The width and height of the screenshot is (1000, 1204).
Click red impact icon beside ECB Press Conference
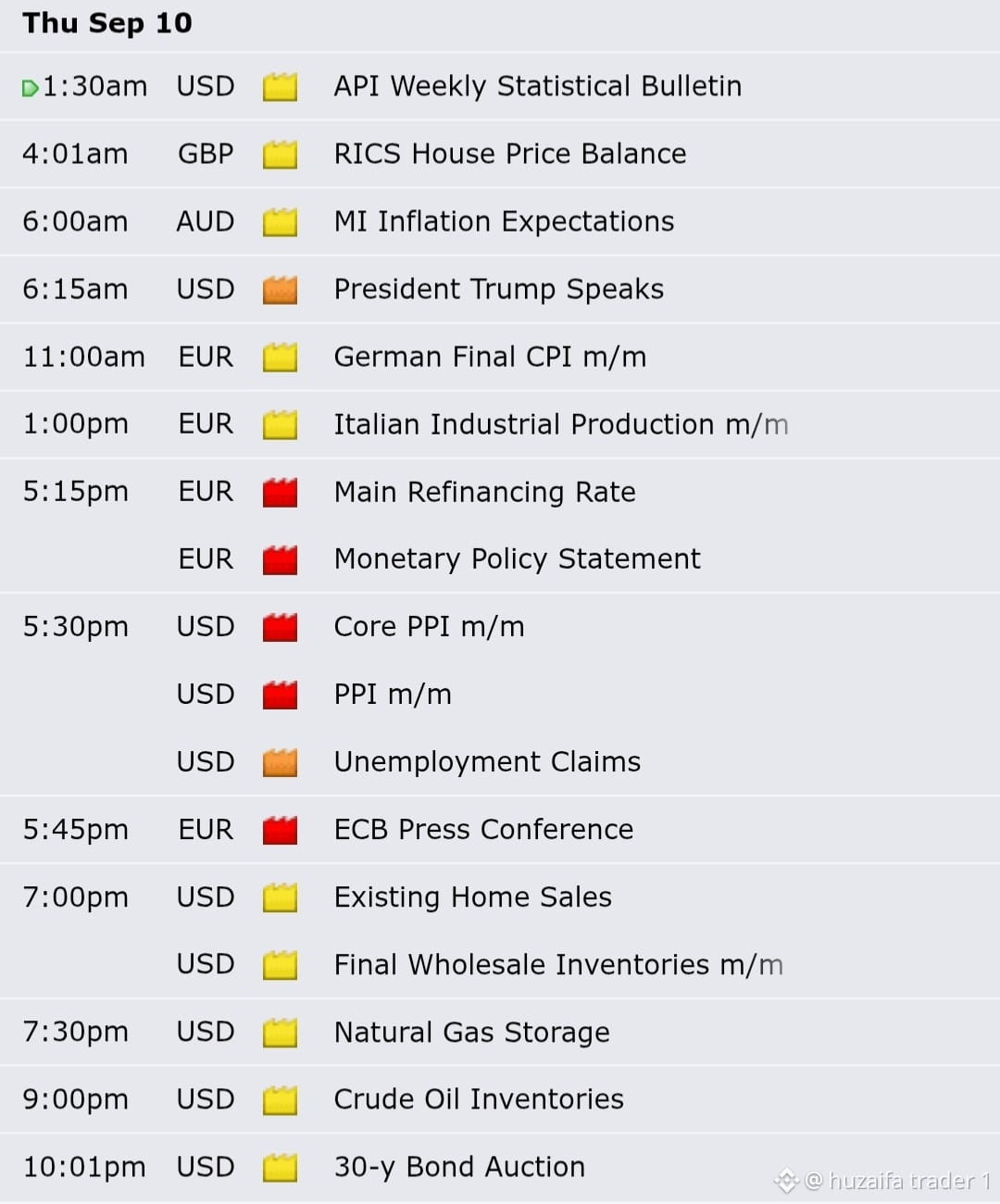tap(280, 831)
